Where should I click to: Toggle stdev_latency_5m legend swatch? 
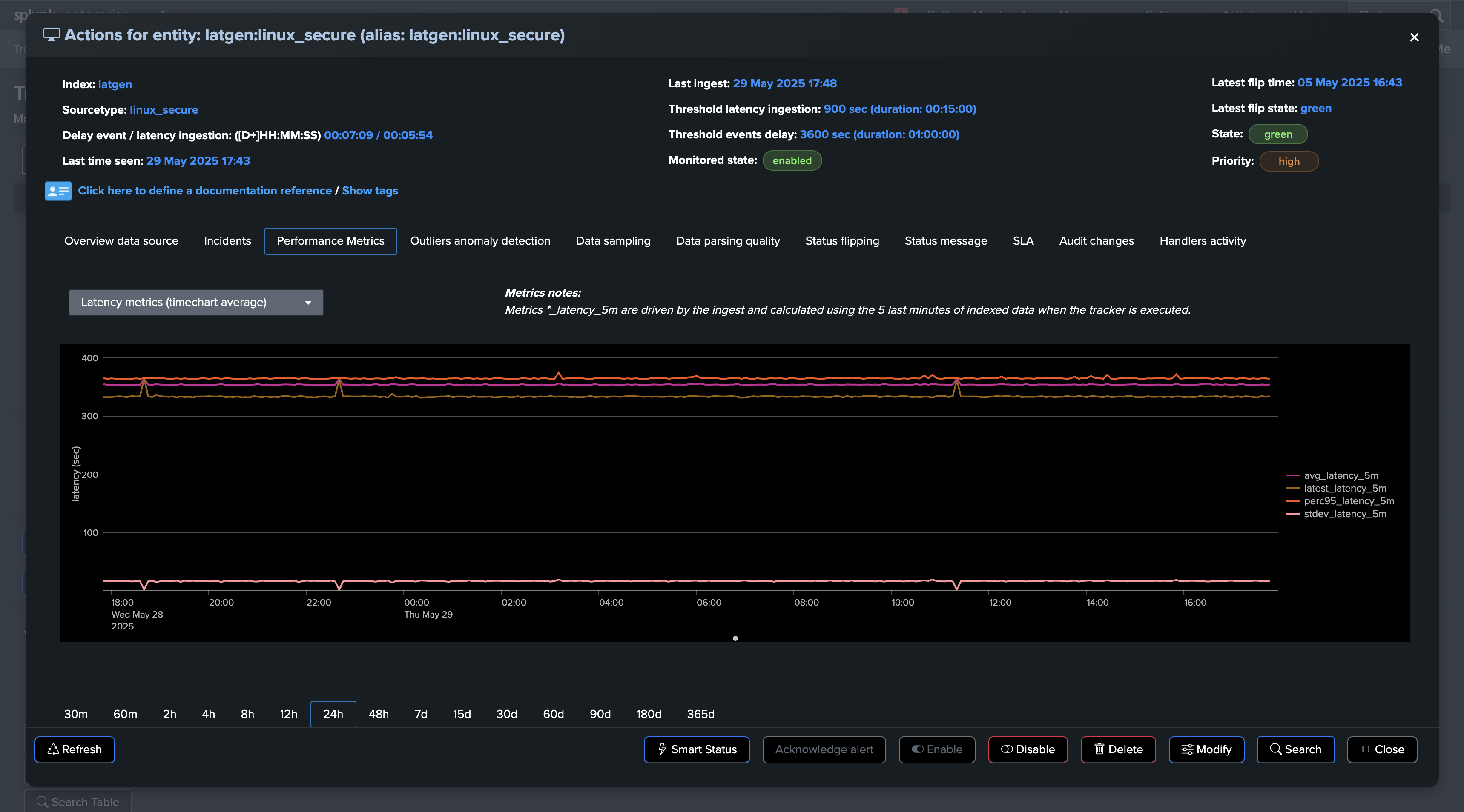coord(1293,514)
